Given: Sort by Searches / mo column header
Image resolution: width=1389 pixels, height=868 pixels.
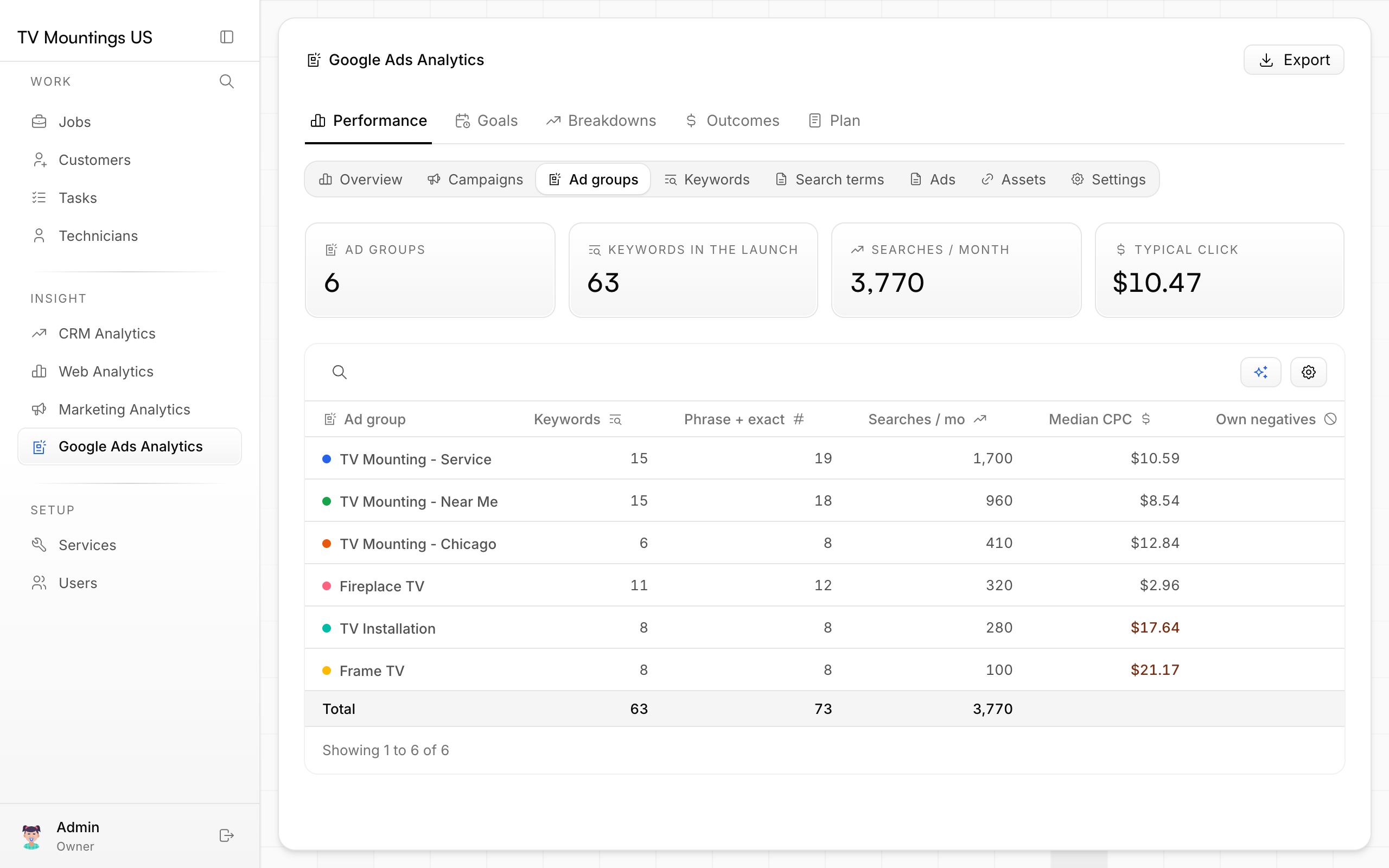Looking at the screenshot, I should tap(927, 420).
